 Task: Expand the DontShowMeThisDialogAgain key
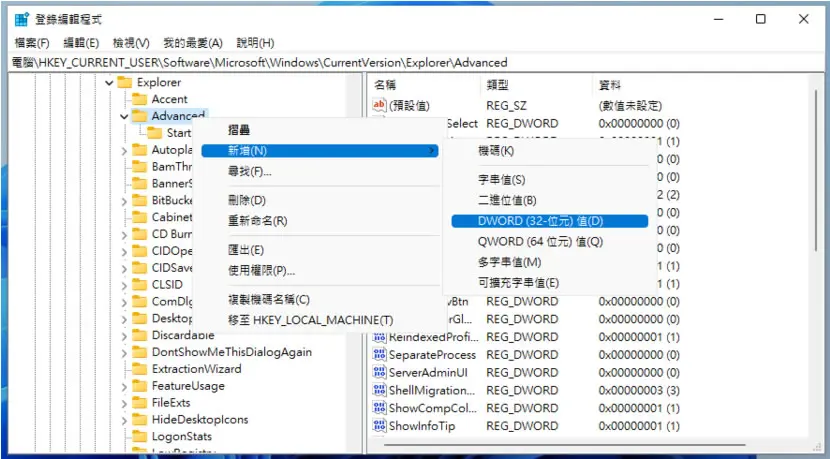pos(124,353)
